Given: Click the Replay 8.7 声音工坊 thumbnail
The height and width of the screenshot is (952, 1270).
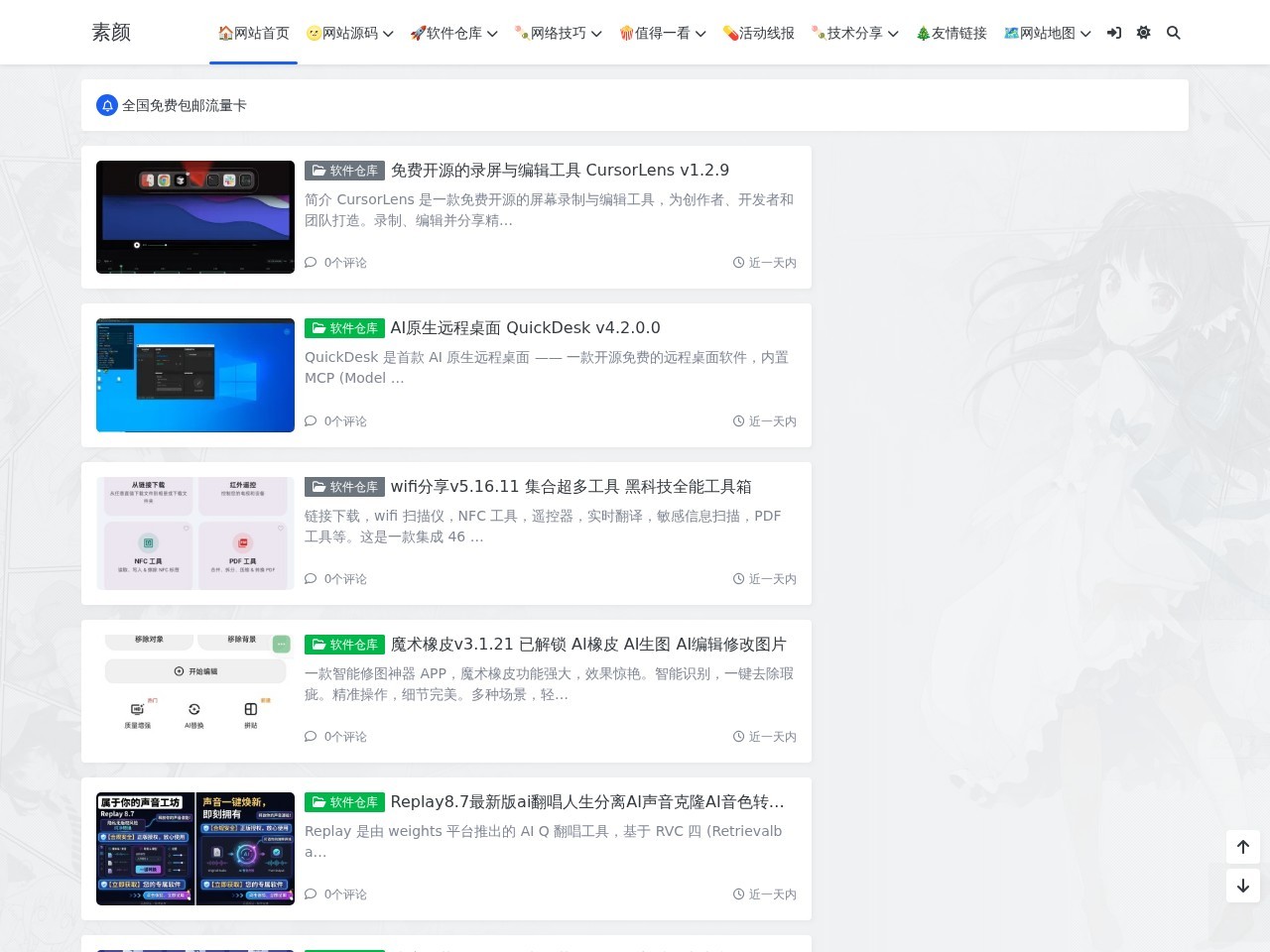Looking at the screenshot, I should (x=195, y=849).
